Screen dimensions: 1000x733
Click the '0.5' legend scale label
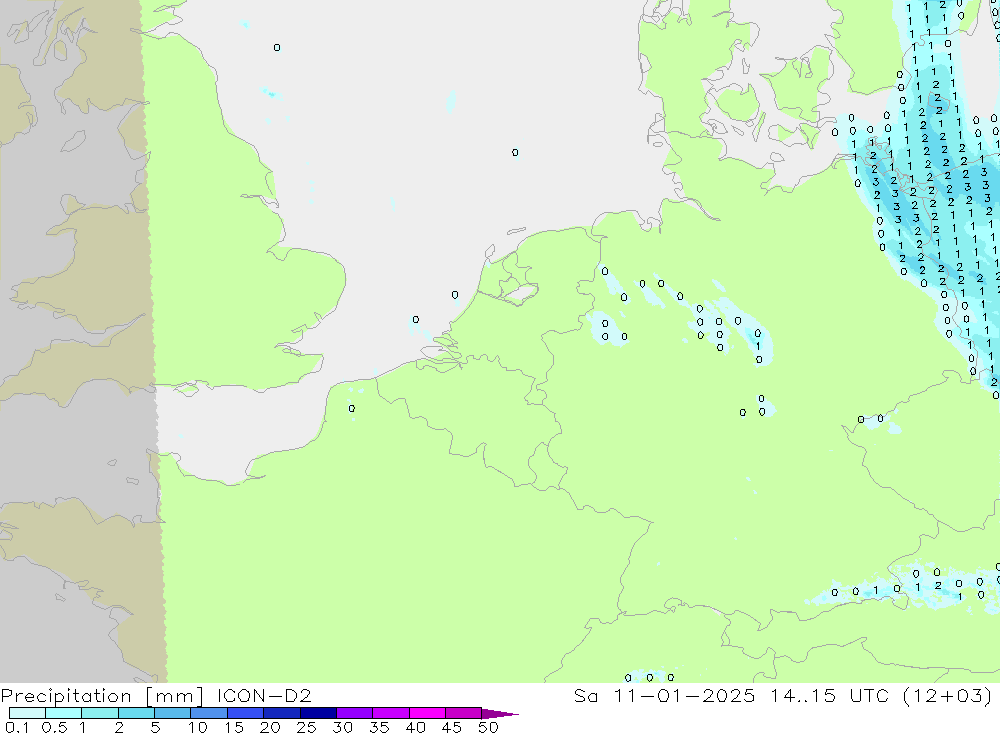pos(54,727)
